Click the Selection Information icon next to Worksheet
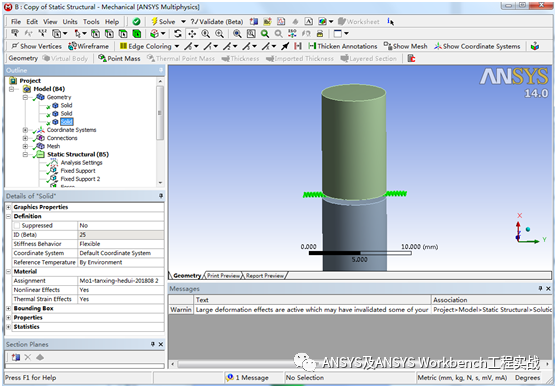This screenshot has width=557, height=388. tap(390, 22)
